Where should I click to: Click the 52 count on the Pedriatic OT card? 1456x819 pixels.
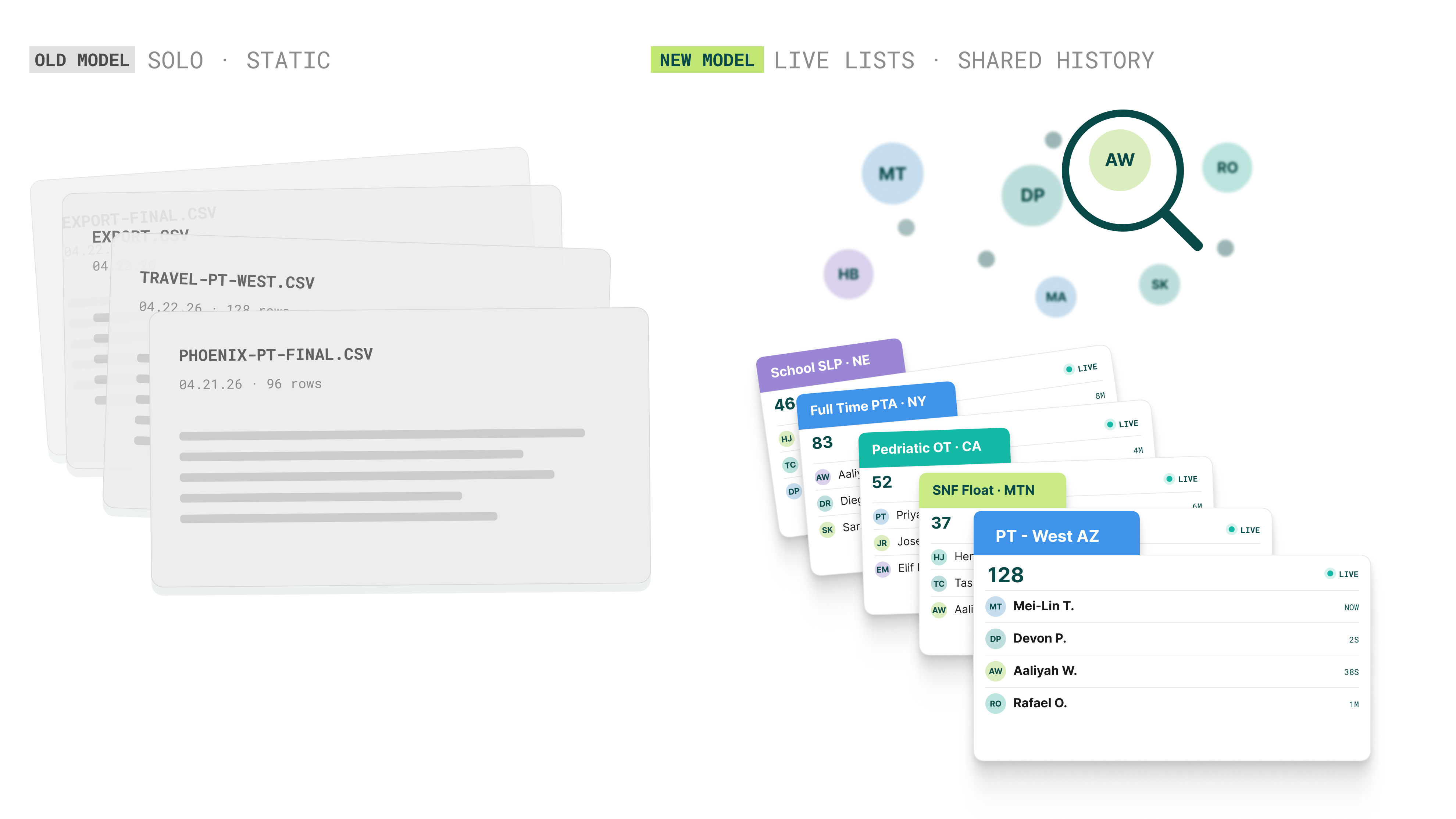[x=882, y=482]
